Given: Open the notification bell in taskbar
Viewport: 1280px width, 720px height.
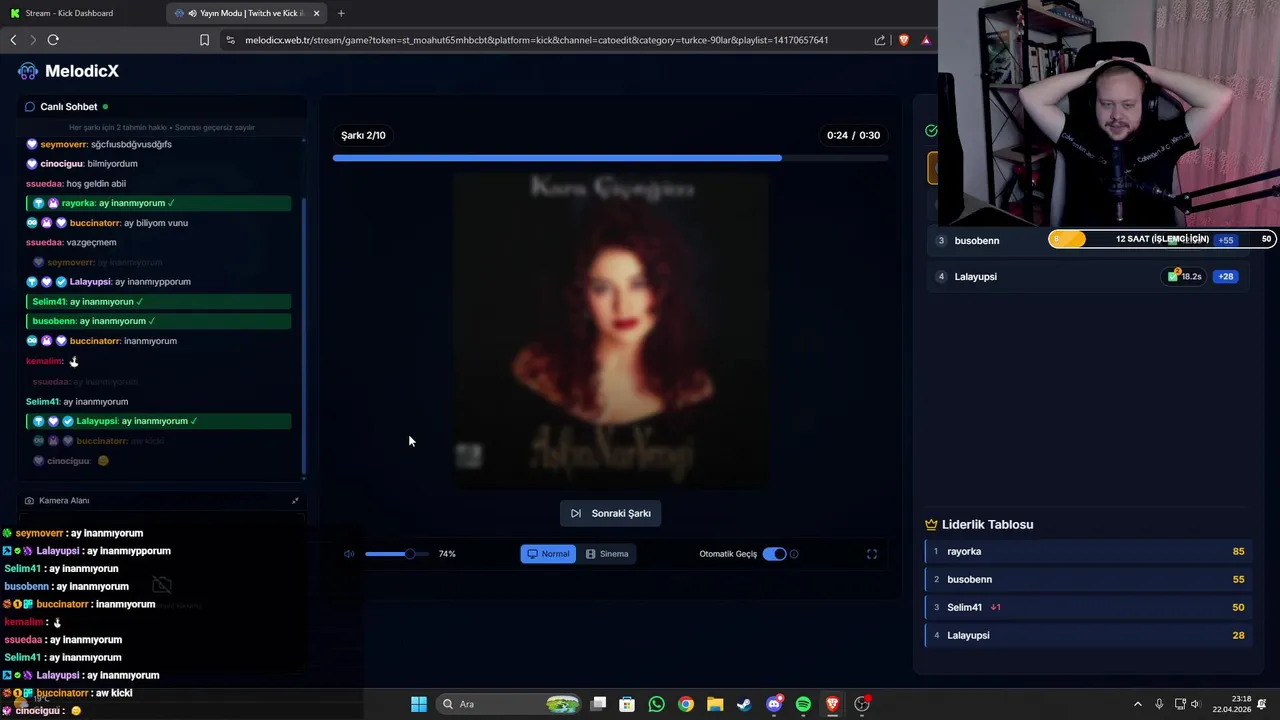Looking at the screenshot, I should (1263, 704).
